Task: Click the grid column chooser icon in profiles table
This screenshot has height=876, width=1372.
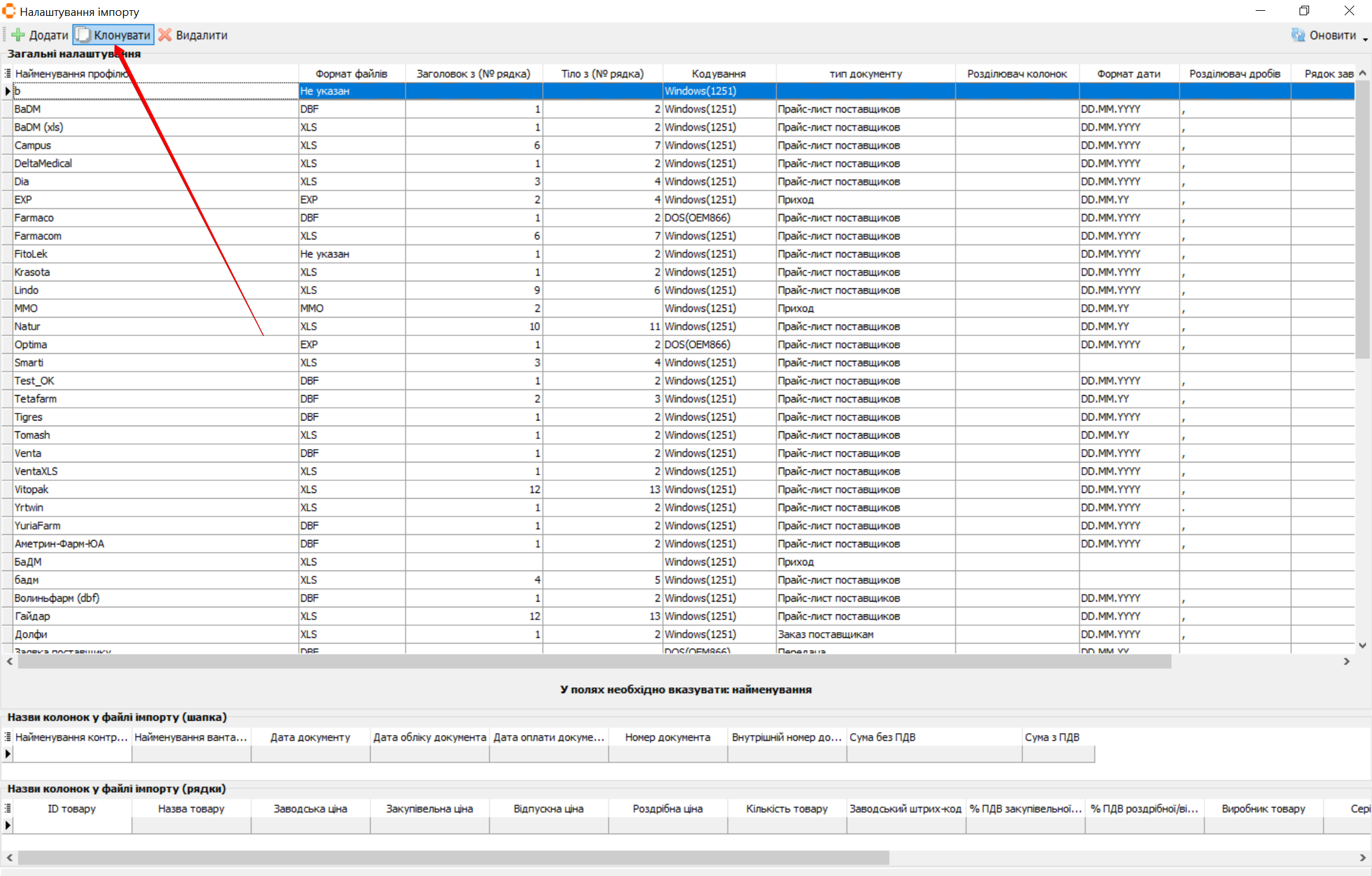Action: click(x=8, y=74)
